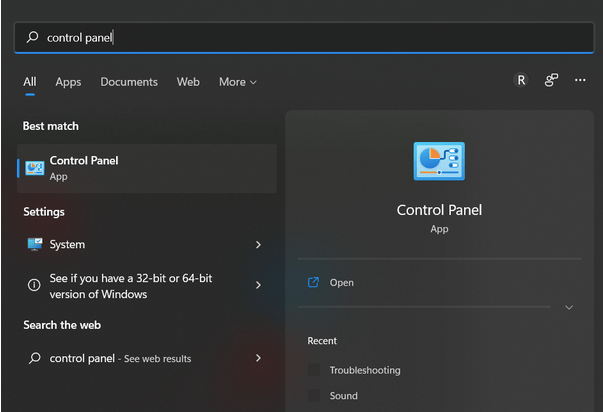Click the Open external-link icon
Screen dimensions: 603x412
pos(313,282)
